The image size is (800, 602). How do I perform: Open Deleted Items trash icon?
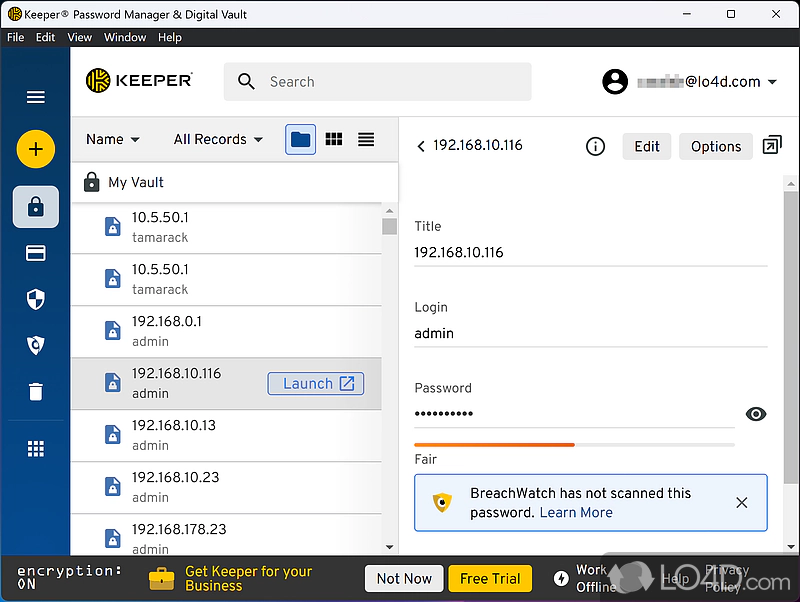(x=36, y=392)
